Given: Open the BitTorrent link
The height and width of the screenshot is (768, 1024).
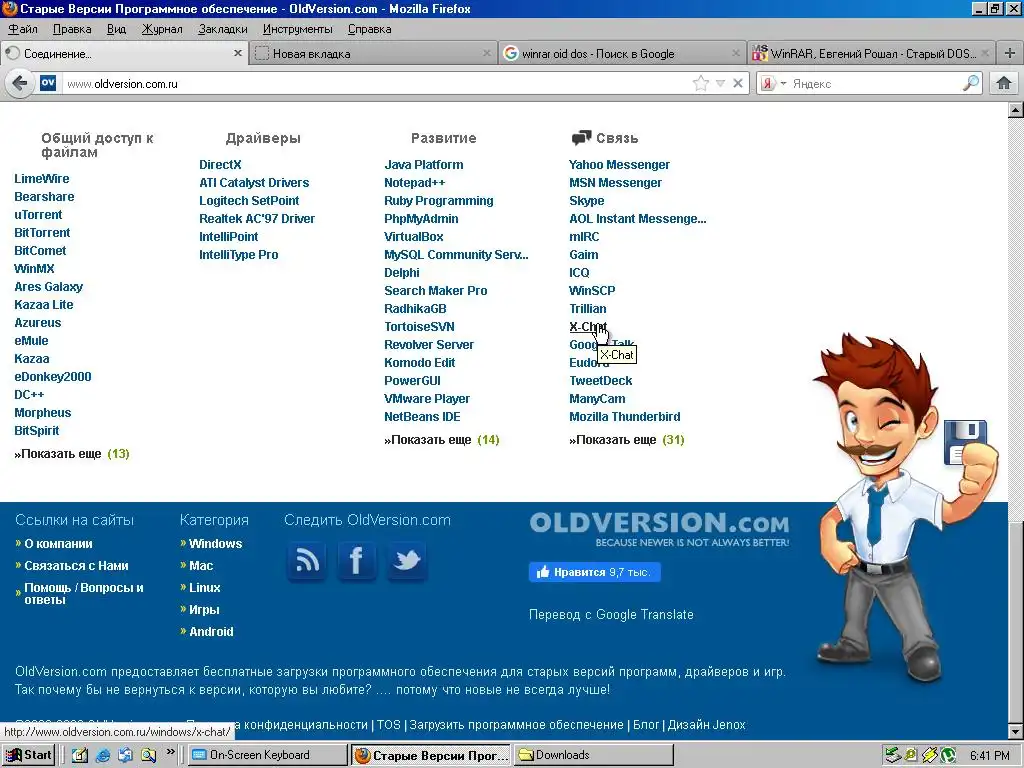Looking at the screenshot, I should pyautogui.click(x=42, y=233).
